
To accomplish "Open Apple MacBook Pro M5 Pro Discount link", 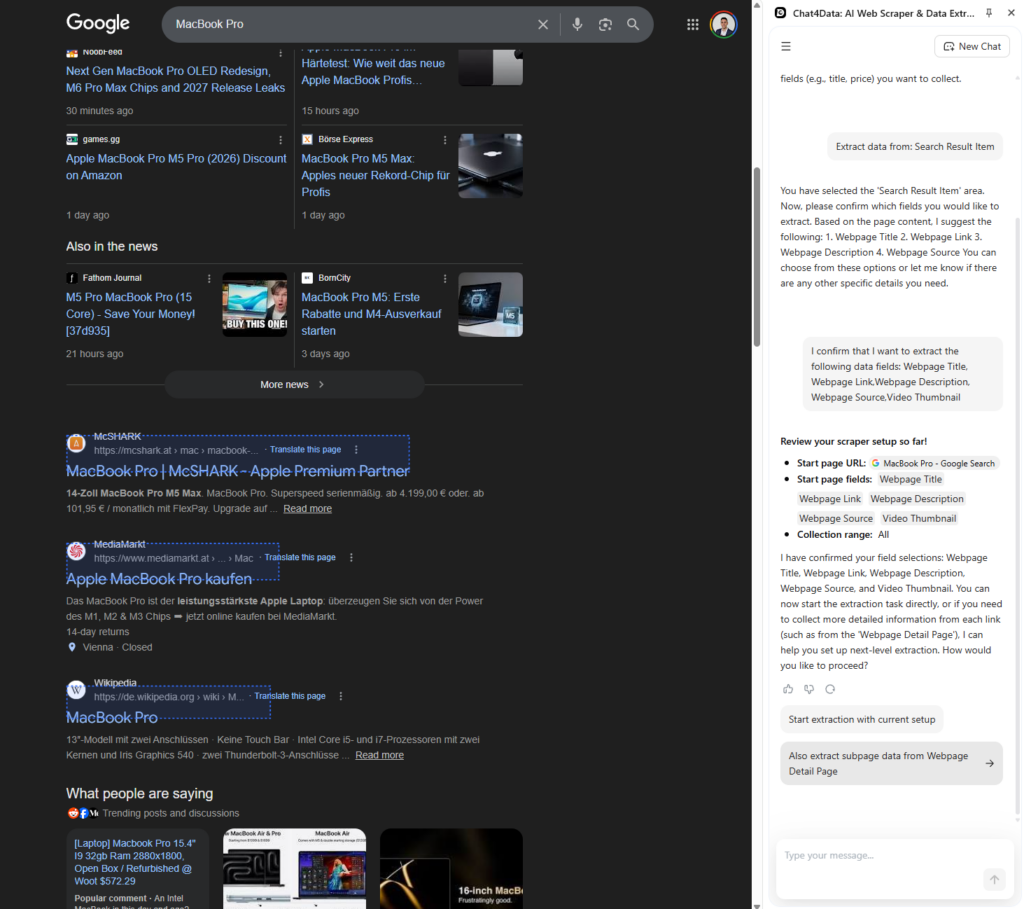I will [x=176, y=167].
